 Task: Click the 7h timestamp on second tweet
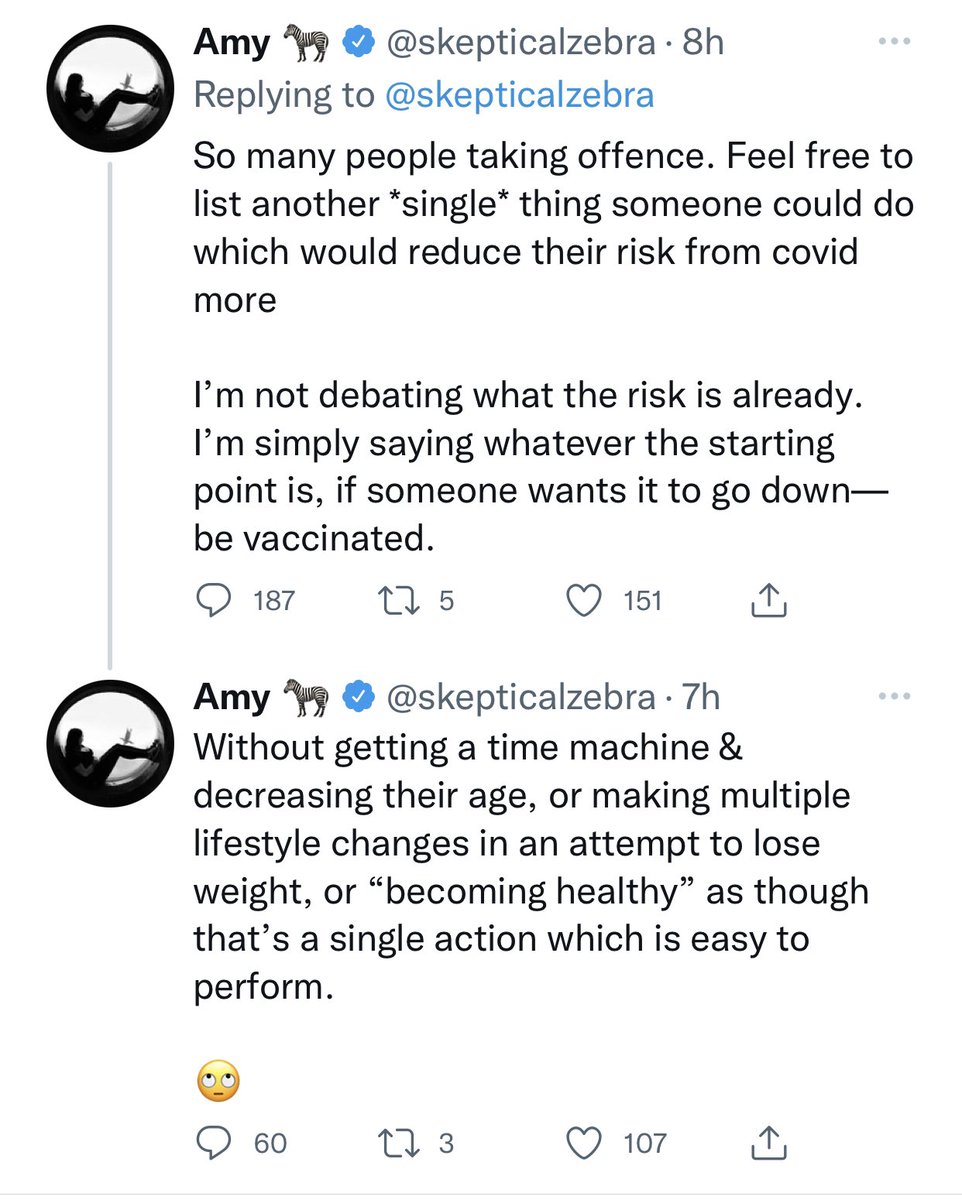[700, 697]
